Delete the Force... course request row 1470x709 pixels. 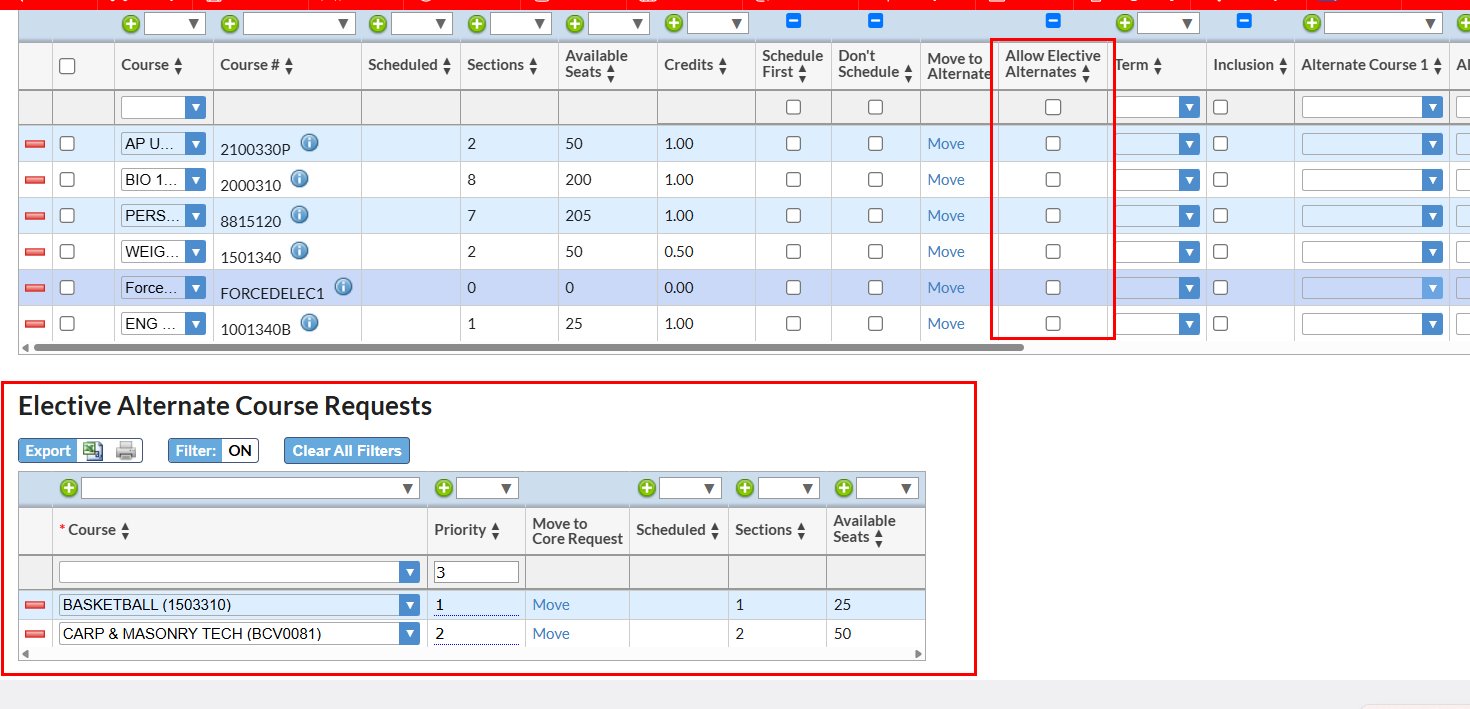(35, 288)
